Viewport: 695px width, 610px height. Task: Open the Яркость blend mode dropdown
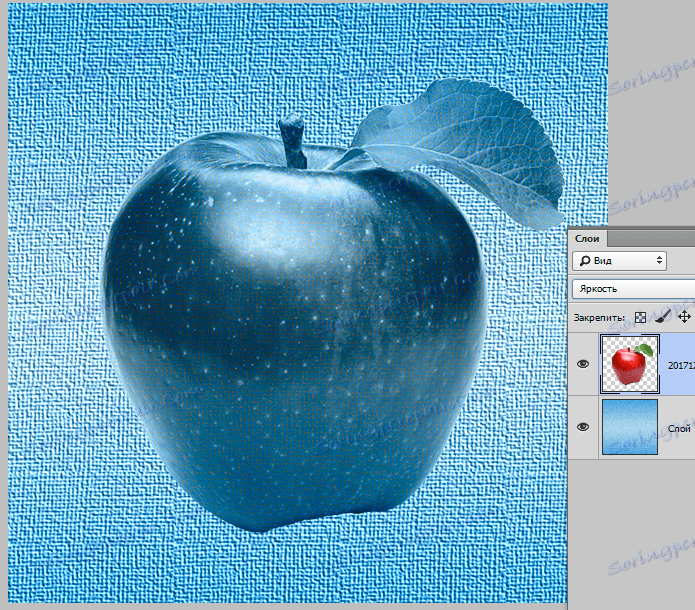tap(633, 289)
